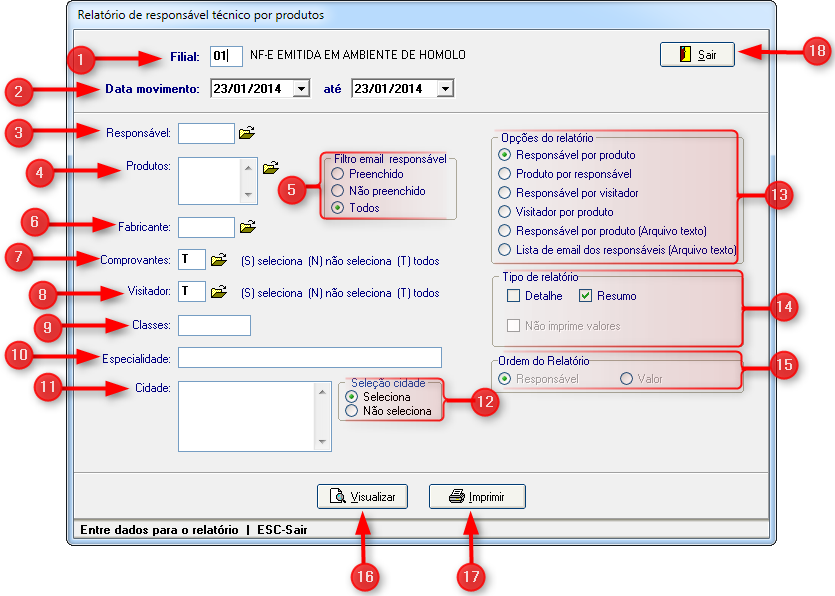
Task: Click the Sair exit button
Action: 697,54
